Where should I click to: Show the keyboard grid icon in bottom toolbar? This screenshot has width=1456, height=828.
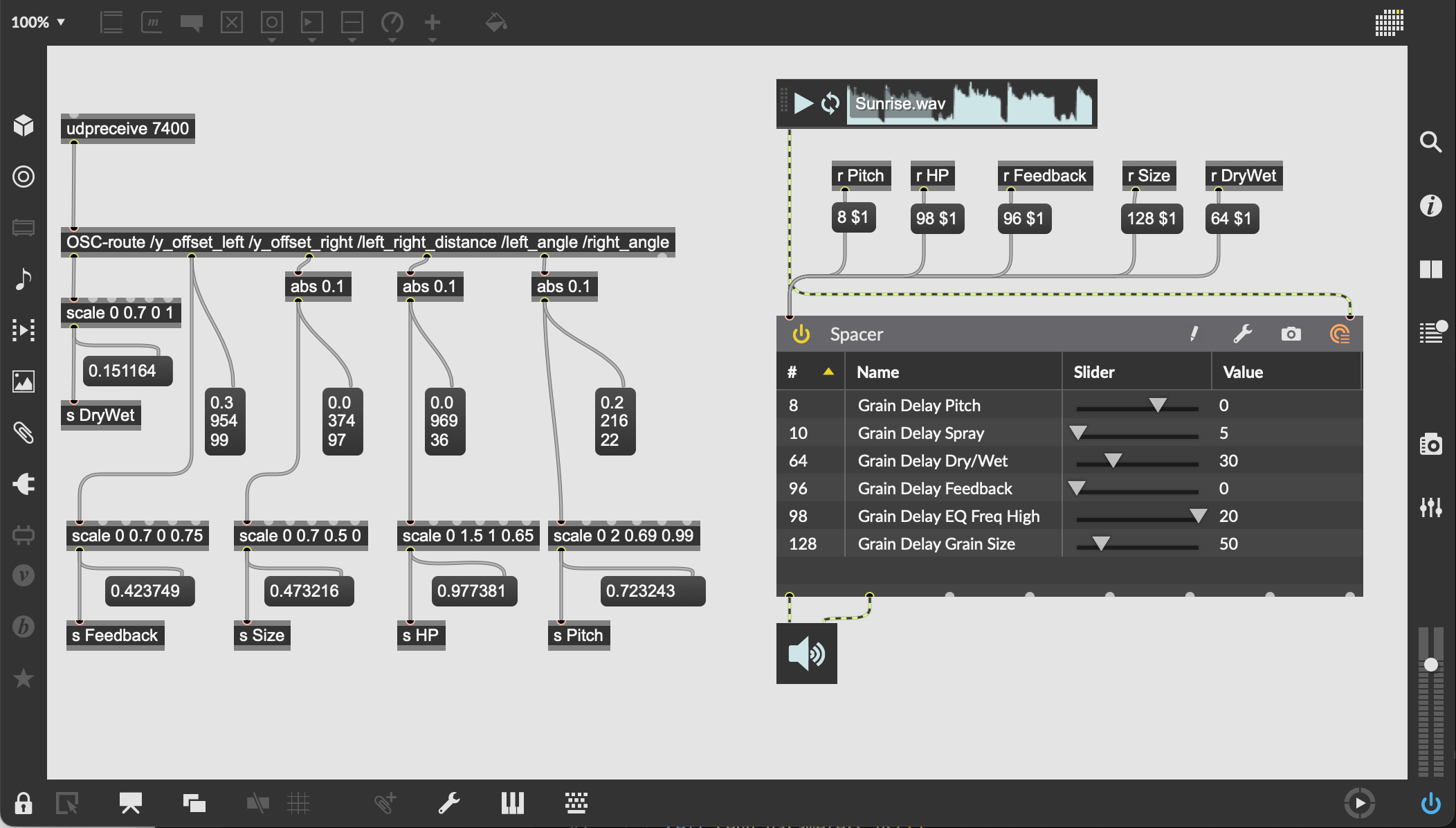click(x=576, y=803)
